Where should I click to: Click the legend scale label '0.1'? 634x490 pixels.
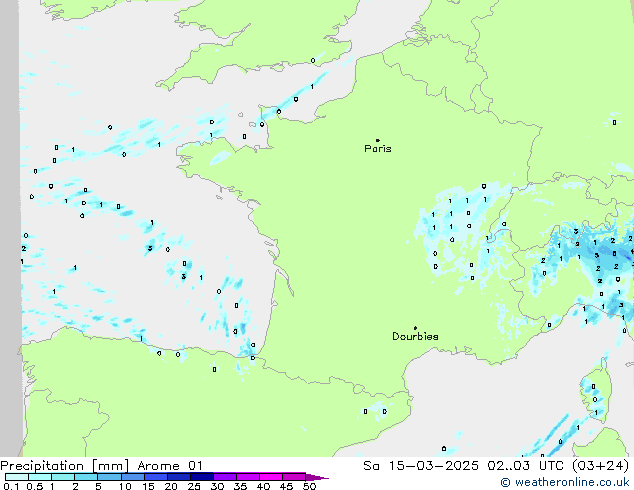(x=12, y=486)
